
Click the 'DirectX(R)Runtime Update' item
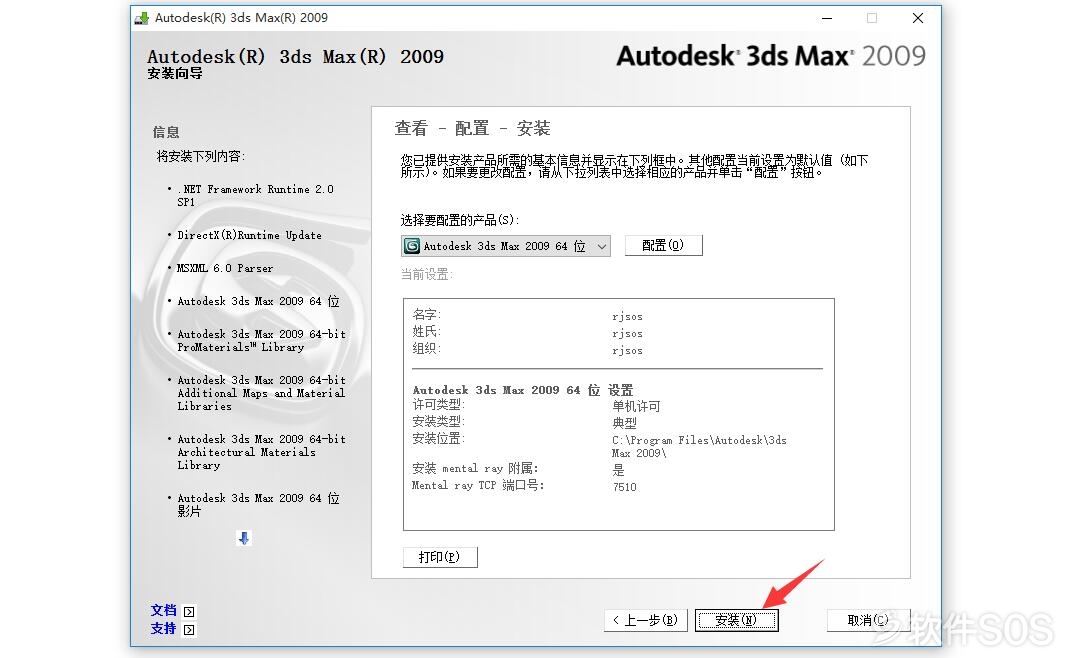point(250,235)
